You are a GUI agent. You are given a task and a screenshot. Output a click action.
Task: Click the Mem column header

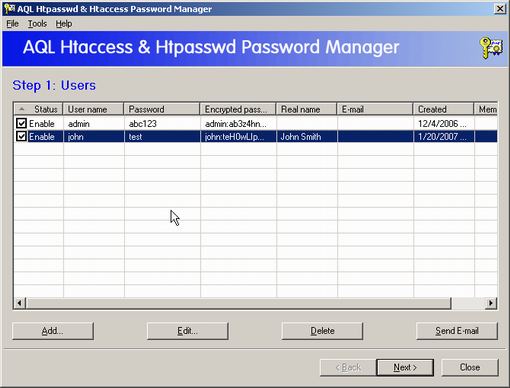tap(486, 109)
